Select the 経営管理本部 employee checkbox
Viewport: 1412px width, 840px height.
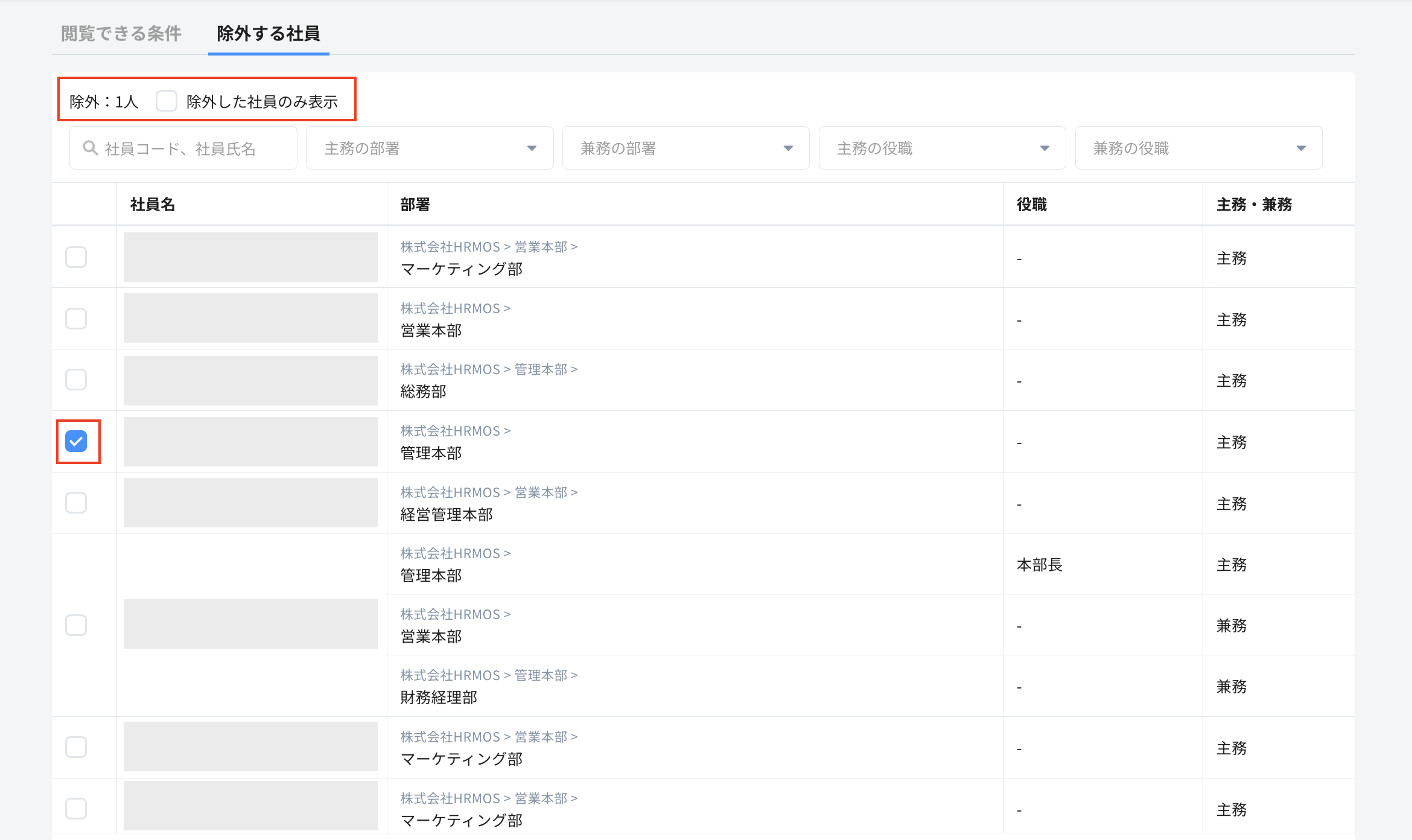pyautogui.click(x=76, y=503)
